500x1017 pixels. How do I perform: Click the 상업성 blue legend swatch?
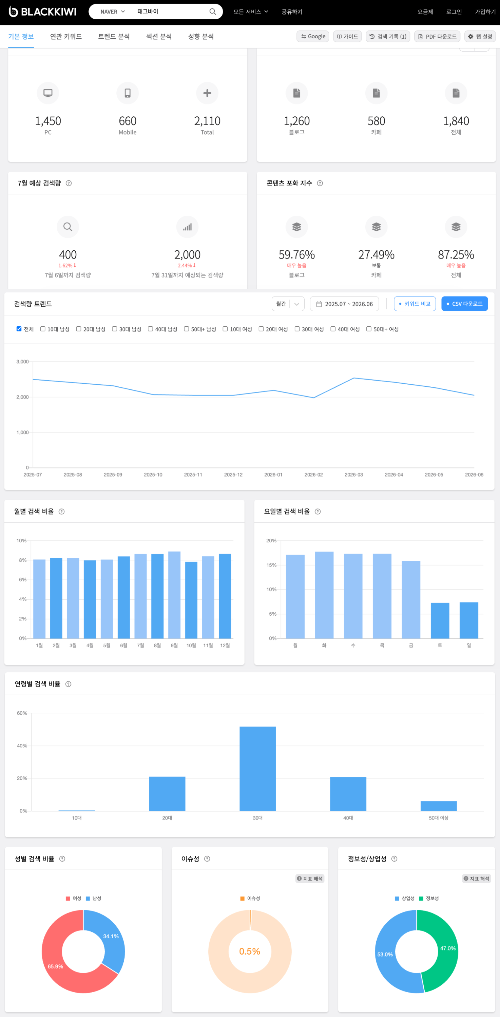(x=397, y=898)
